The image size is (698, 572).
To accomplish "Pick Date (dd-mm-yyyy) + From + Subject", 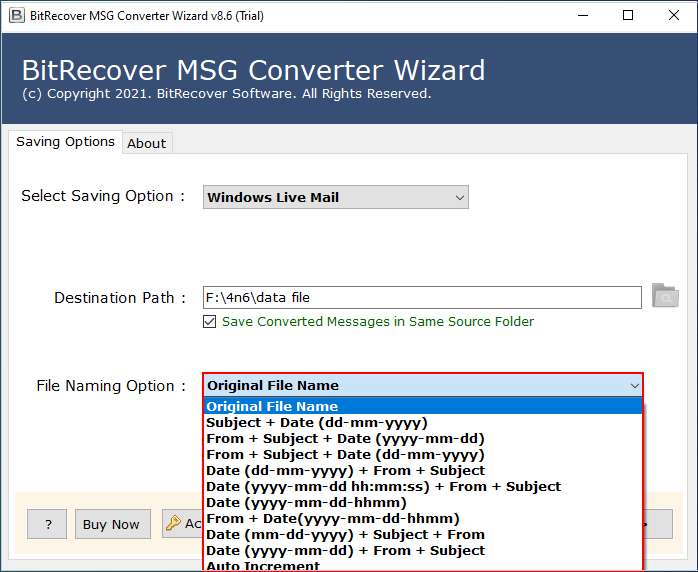I will (345, 471).
